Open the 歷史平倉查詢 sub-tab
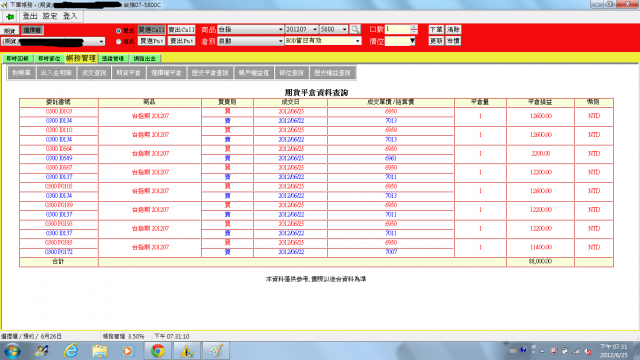Screen dimensions: 640x360 coord(210,73)
